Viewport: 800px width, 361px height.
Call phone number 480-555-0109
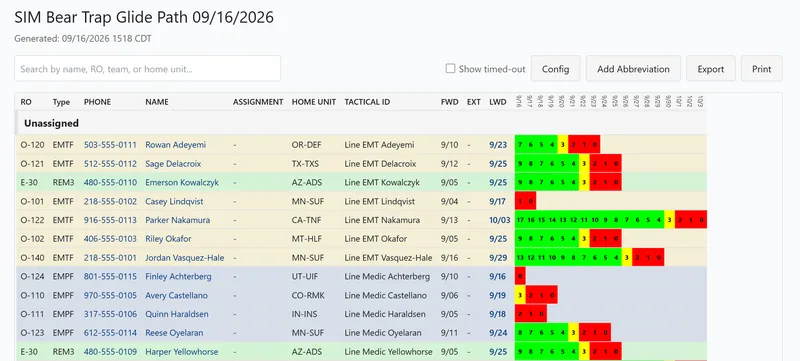click(110, 352)
